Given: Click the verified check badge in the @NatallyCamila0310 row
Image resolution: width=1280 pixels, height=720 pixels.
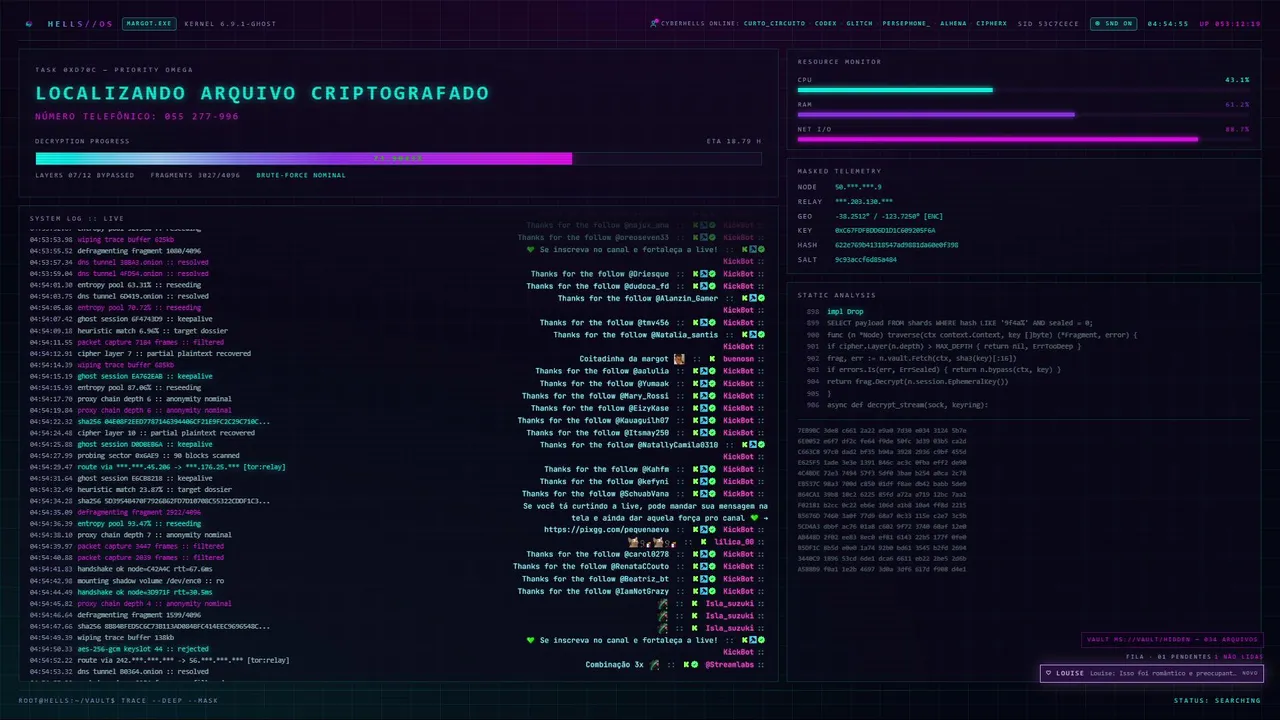Looking at the screenshot, I should [761, 444].
